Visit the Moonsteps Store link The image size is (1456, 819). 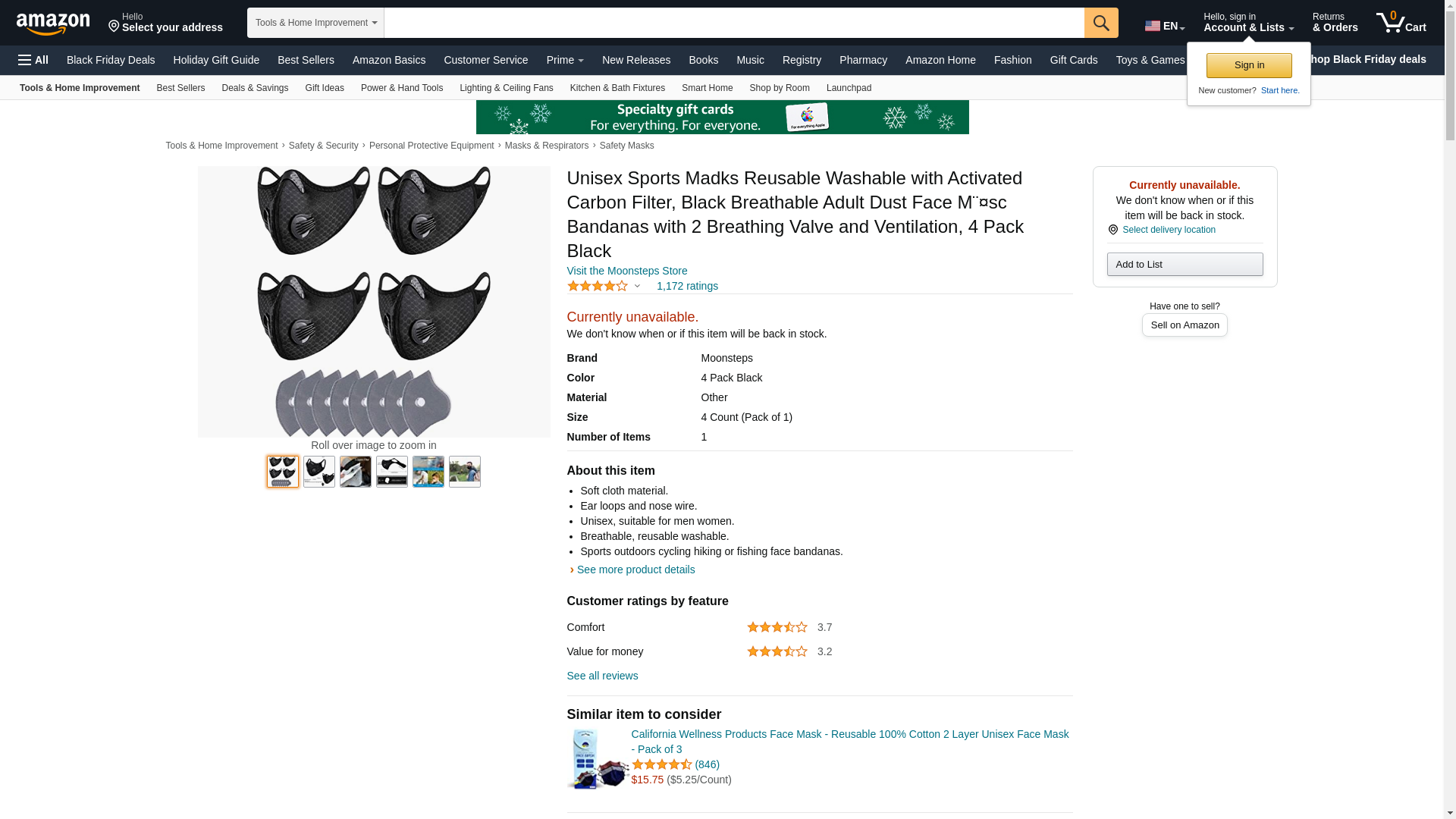pyautogui.click(x=627, y=271)
